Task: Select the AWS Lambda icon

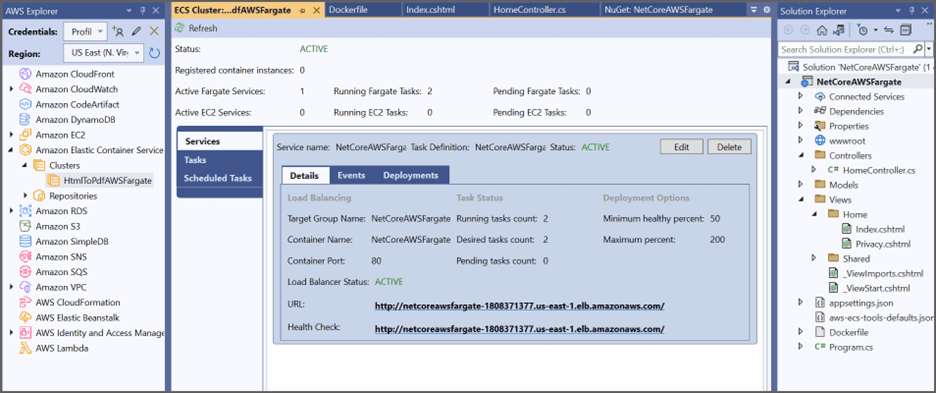Action: coord(25,348)
